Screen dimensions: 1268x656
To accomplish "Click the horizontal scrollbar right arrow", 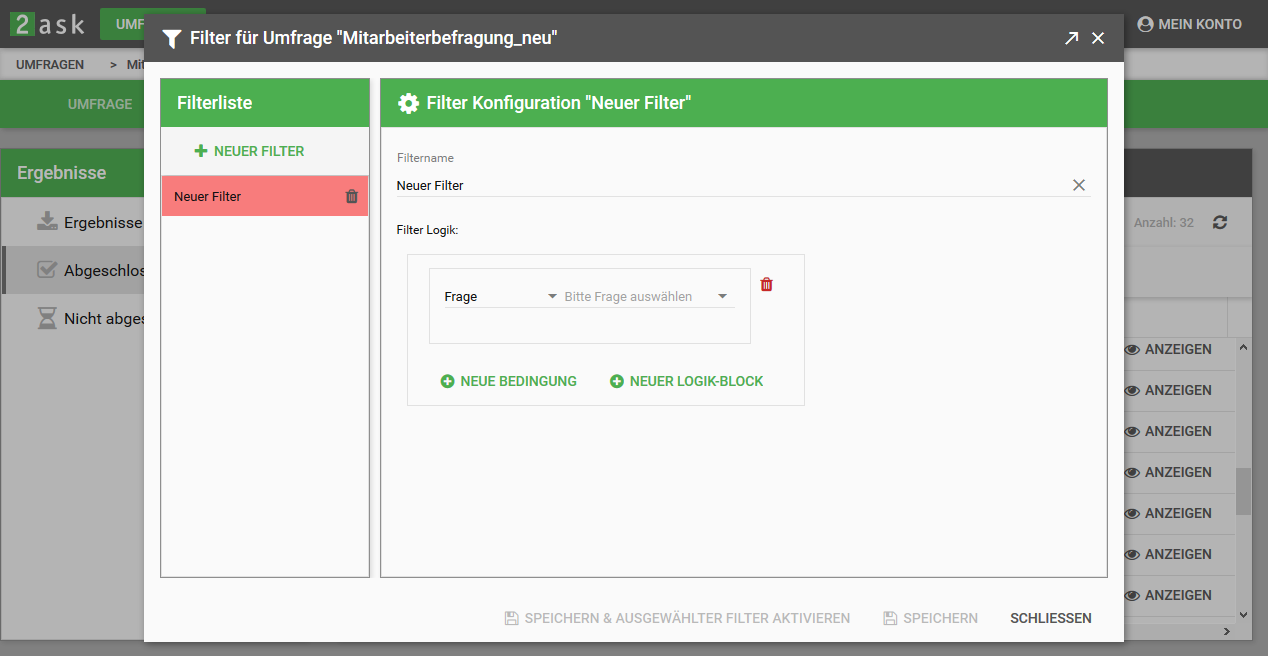I will 1228,632.
